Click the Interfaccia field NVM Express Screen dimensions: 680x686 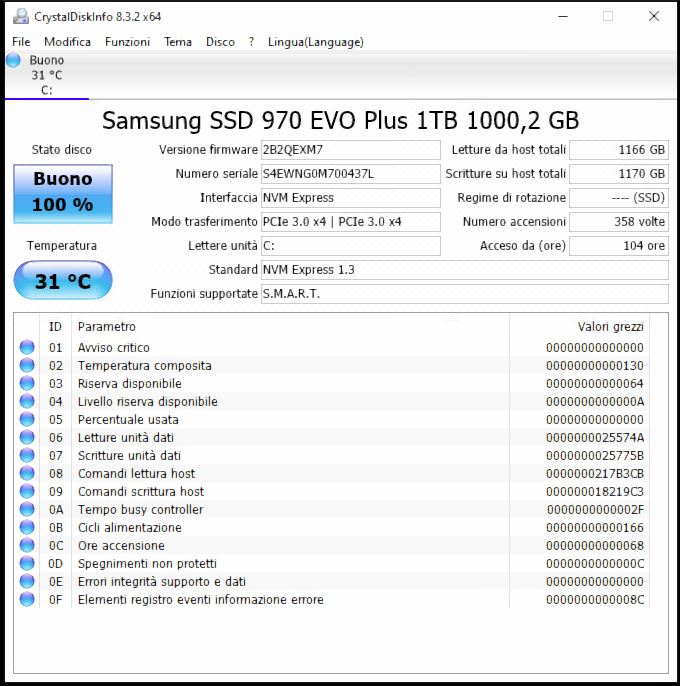point(351,198)
